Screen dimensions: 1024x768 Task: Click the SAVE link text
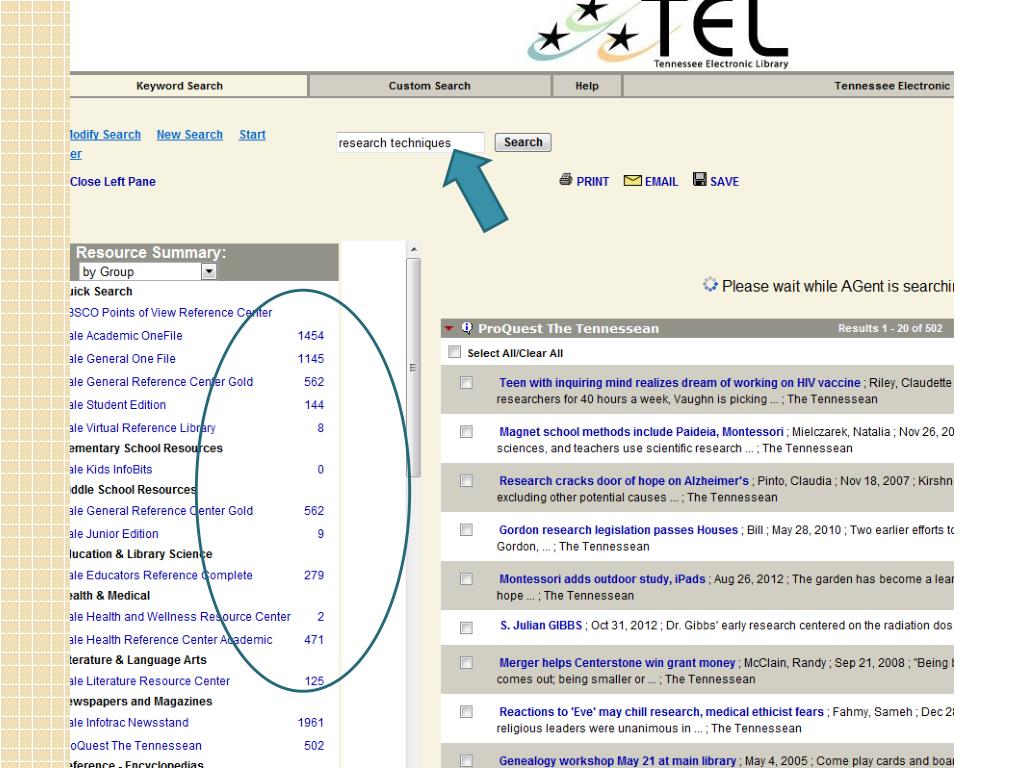[724, 182]
